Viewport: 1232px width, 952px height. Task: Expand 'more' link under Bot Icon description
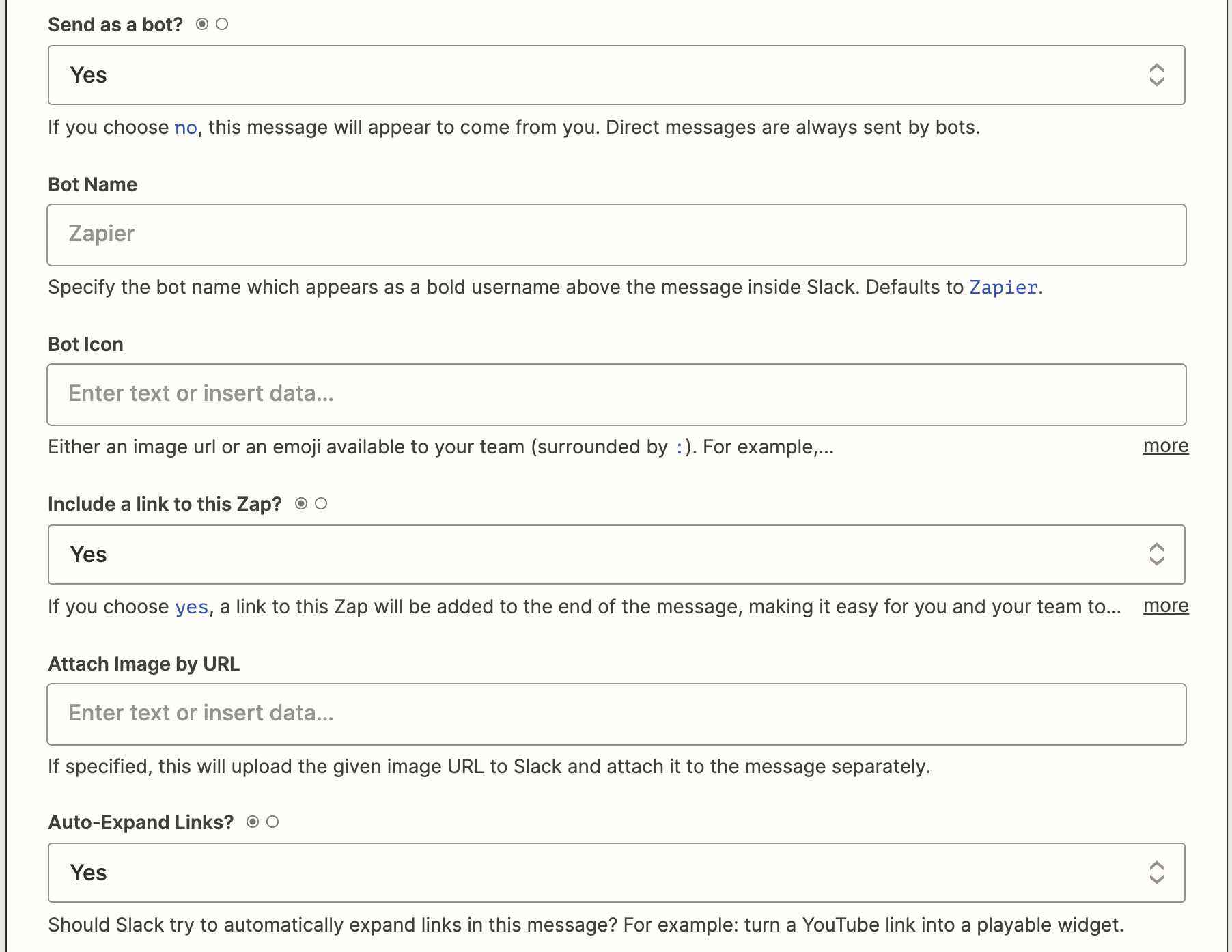point(1166,446)
